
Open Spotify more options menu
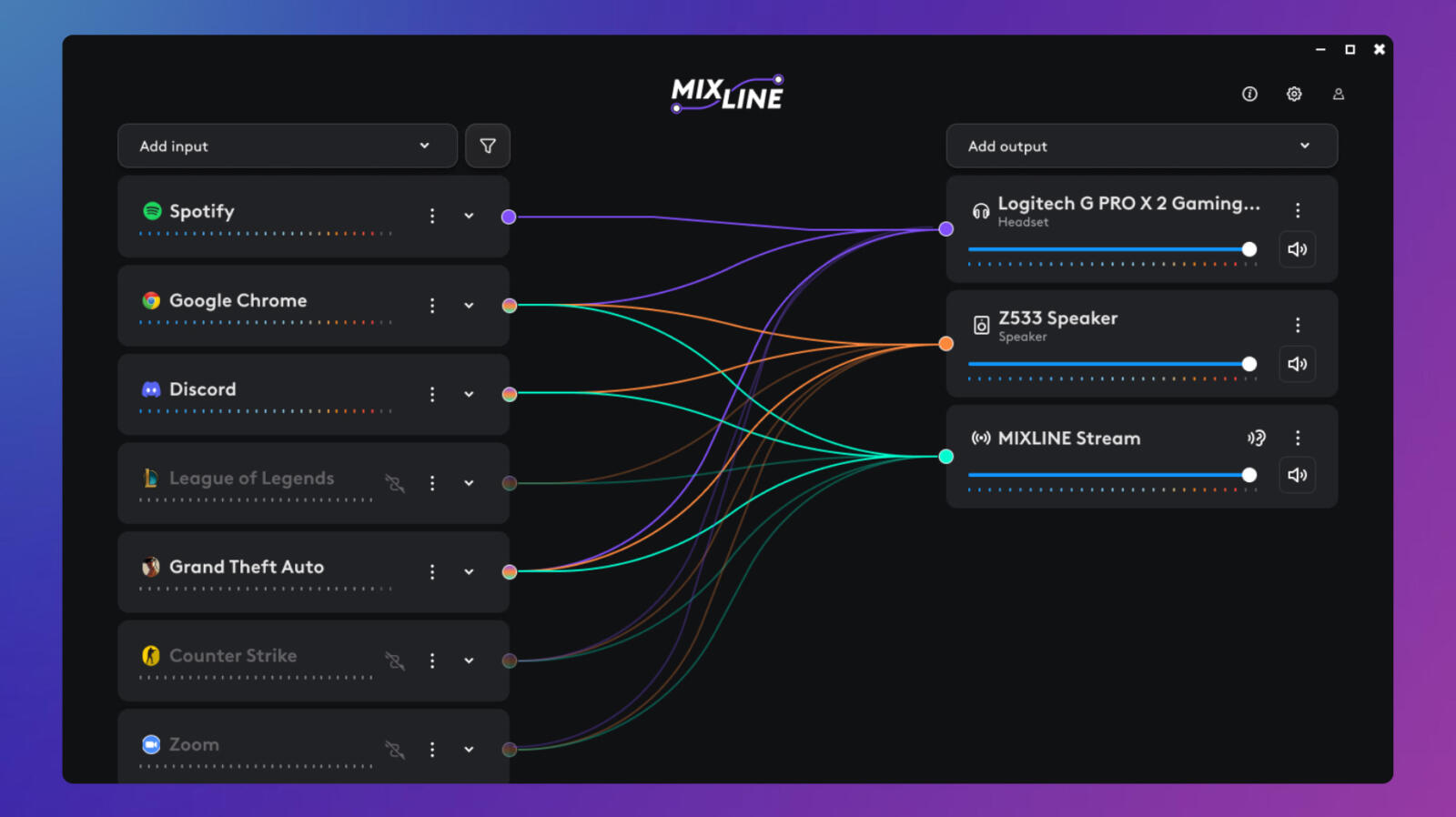click(432, 216)
